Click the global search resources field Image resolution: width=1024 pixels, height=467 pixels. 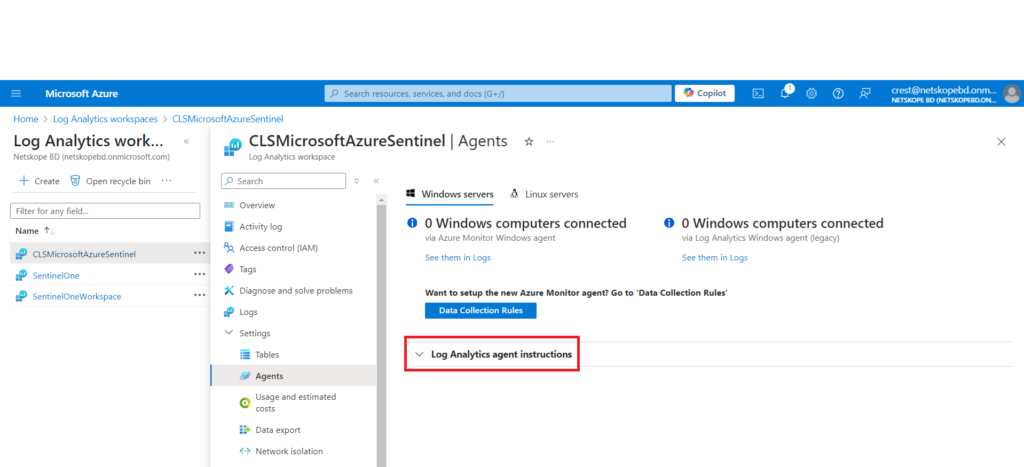click(x=498, y=93)
